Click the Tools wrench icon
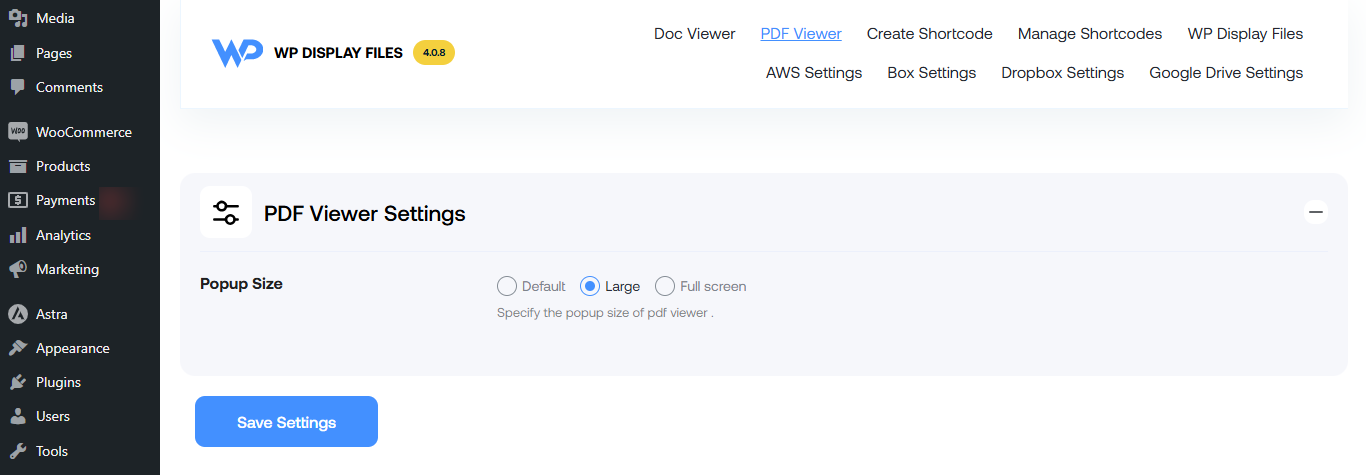This screenshot has width=1366, height=475. coord(17,451)
